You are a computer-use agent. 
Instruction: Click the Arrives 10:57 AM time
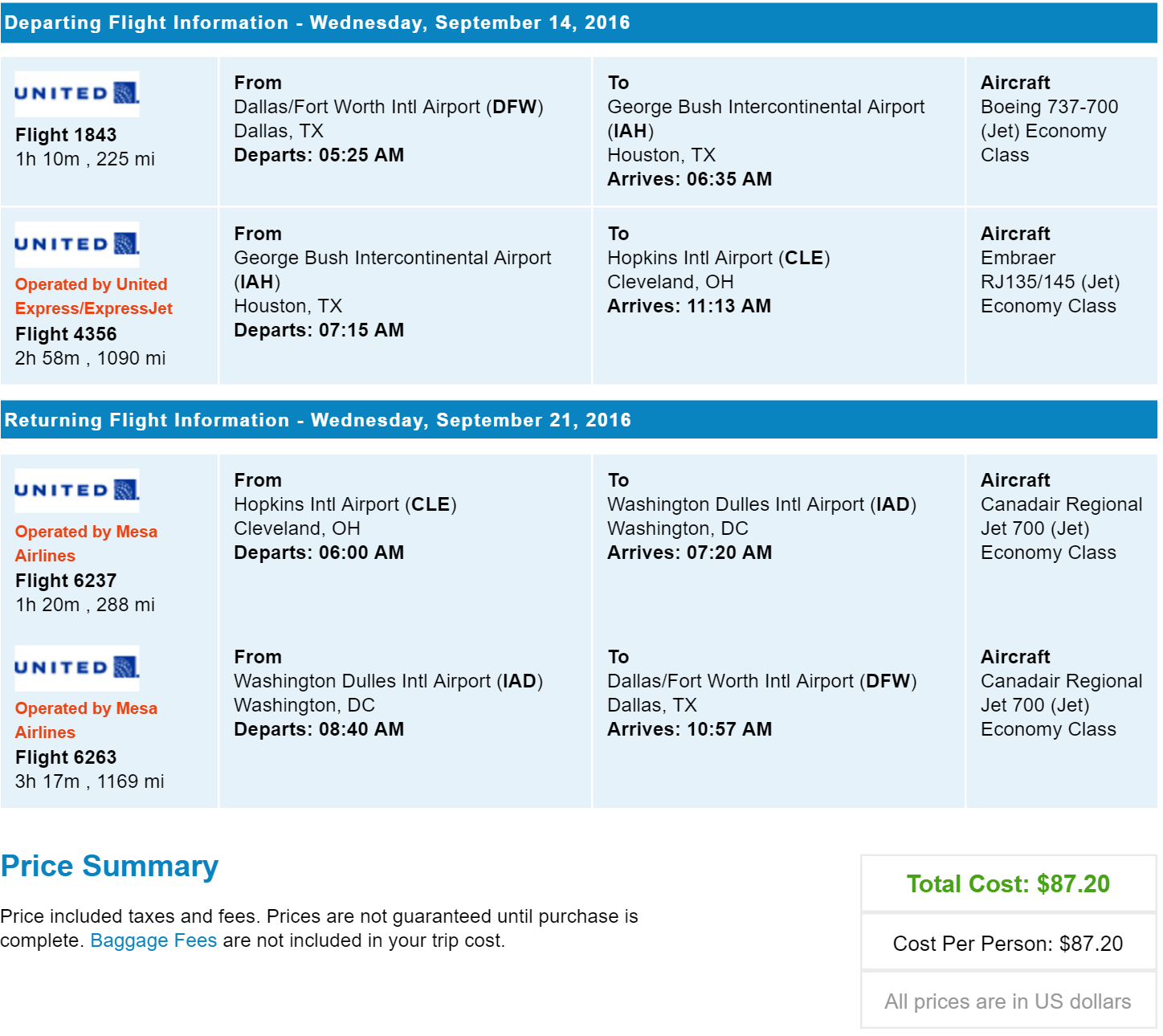coord(689,729)
